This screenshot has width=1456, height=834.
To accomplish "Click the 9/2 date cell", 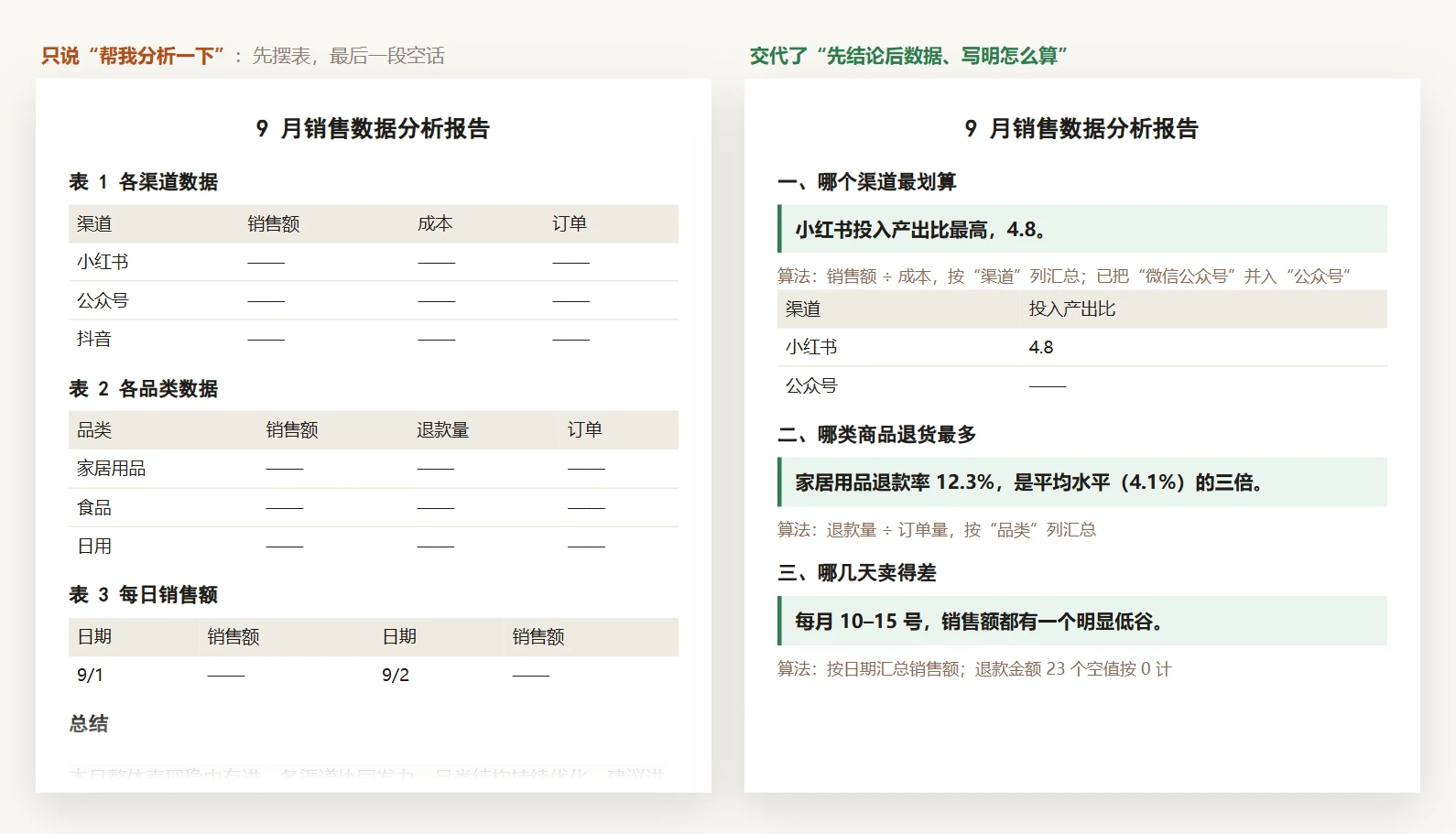I will pos(396,675).
